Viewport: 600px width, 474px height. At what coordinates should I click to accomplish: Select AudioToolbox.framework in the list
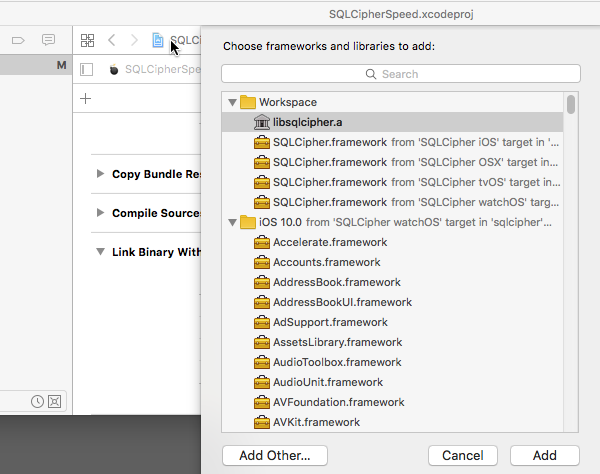coord(392,362)
